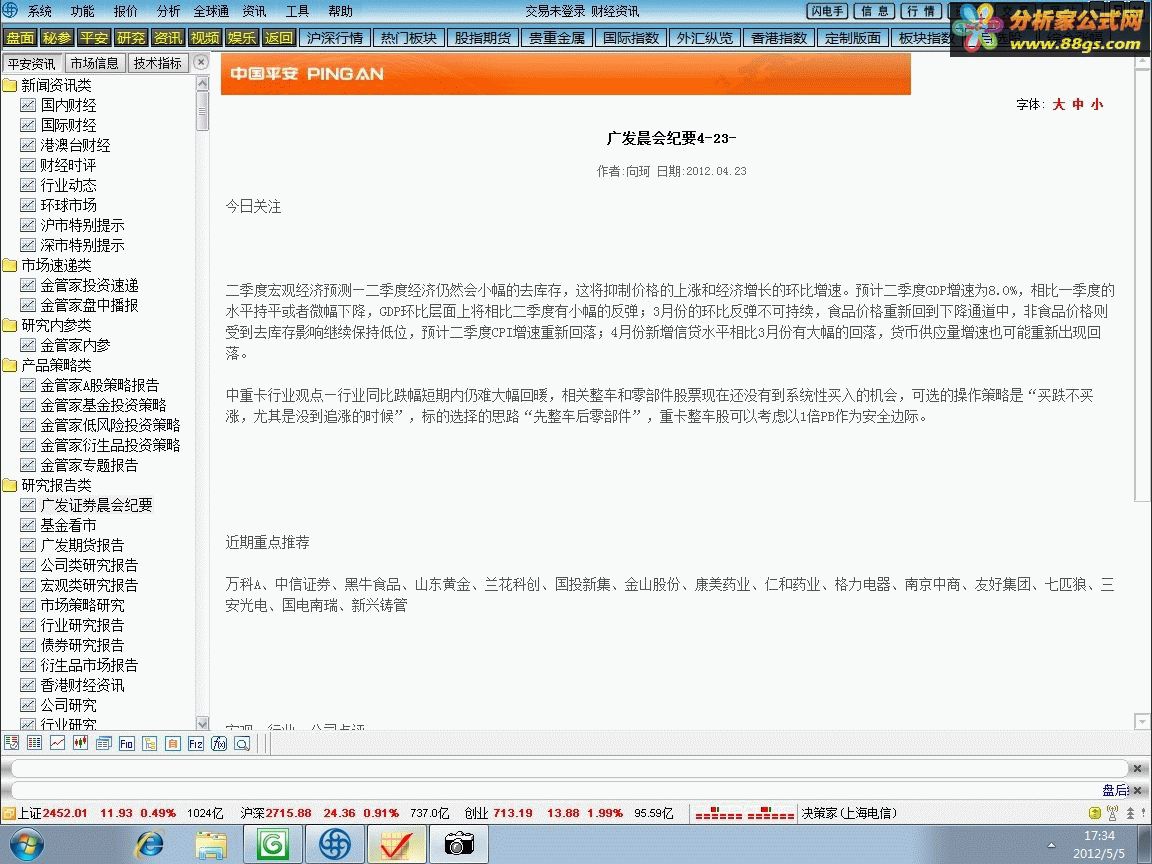The height and width of the screenshot is (864, 1152).
Task: Click scroll-up arrow of sidebar tree
Action: click(203, 84)
